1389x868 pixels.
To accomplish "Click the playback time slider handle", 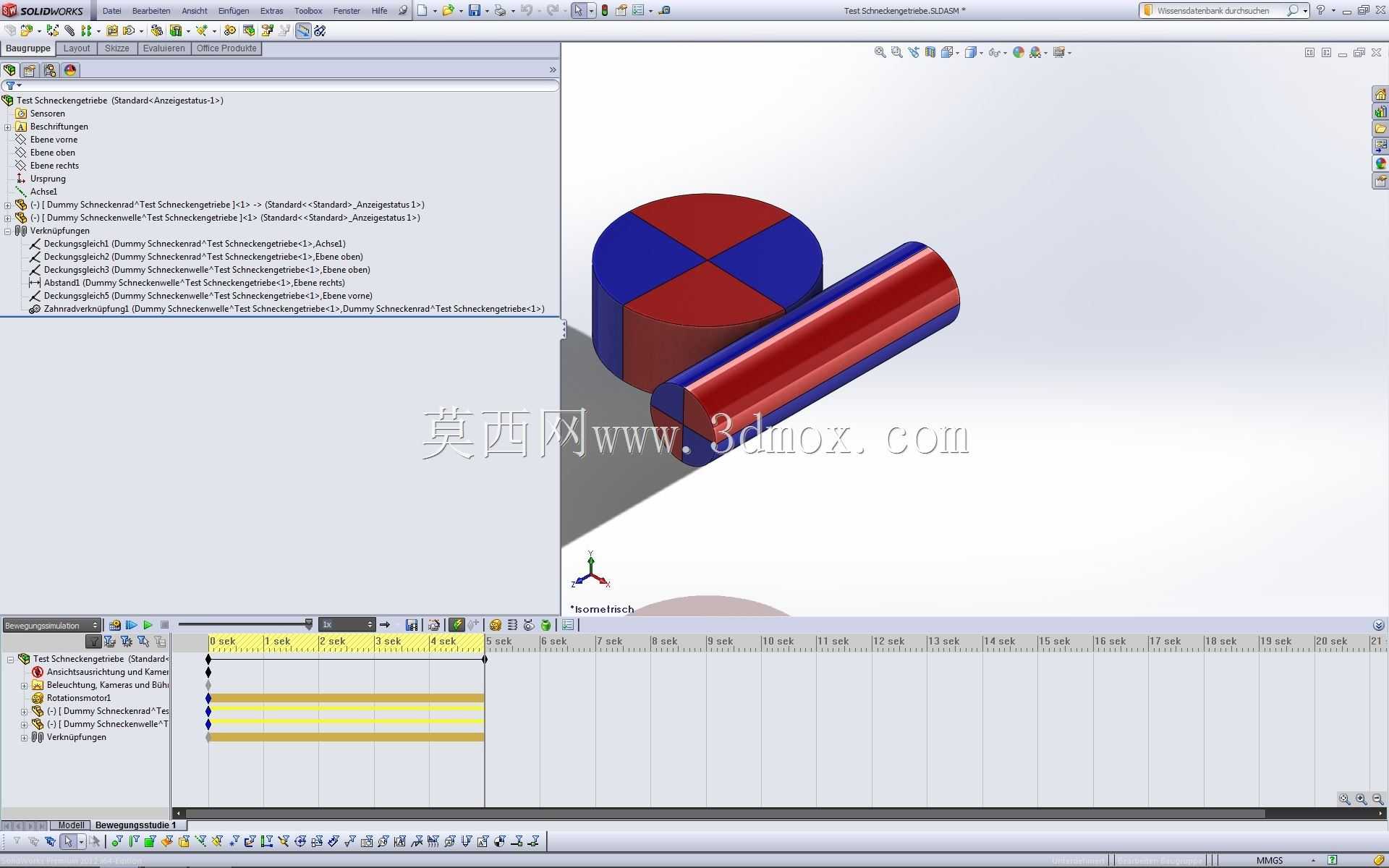I will pyautogui.click(x=309, y=624).
